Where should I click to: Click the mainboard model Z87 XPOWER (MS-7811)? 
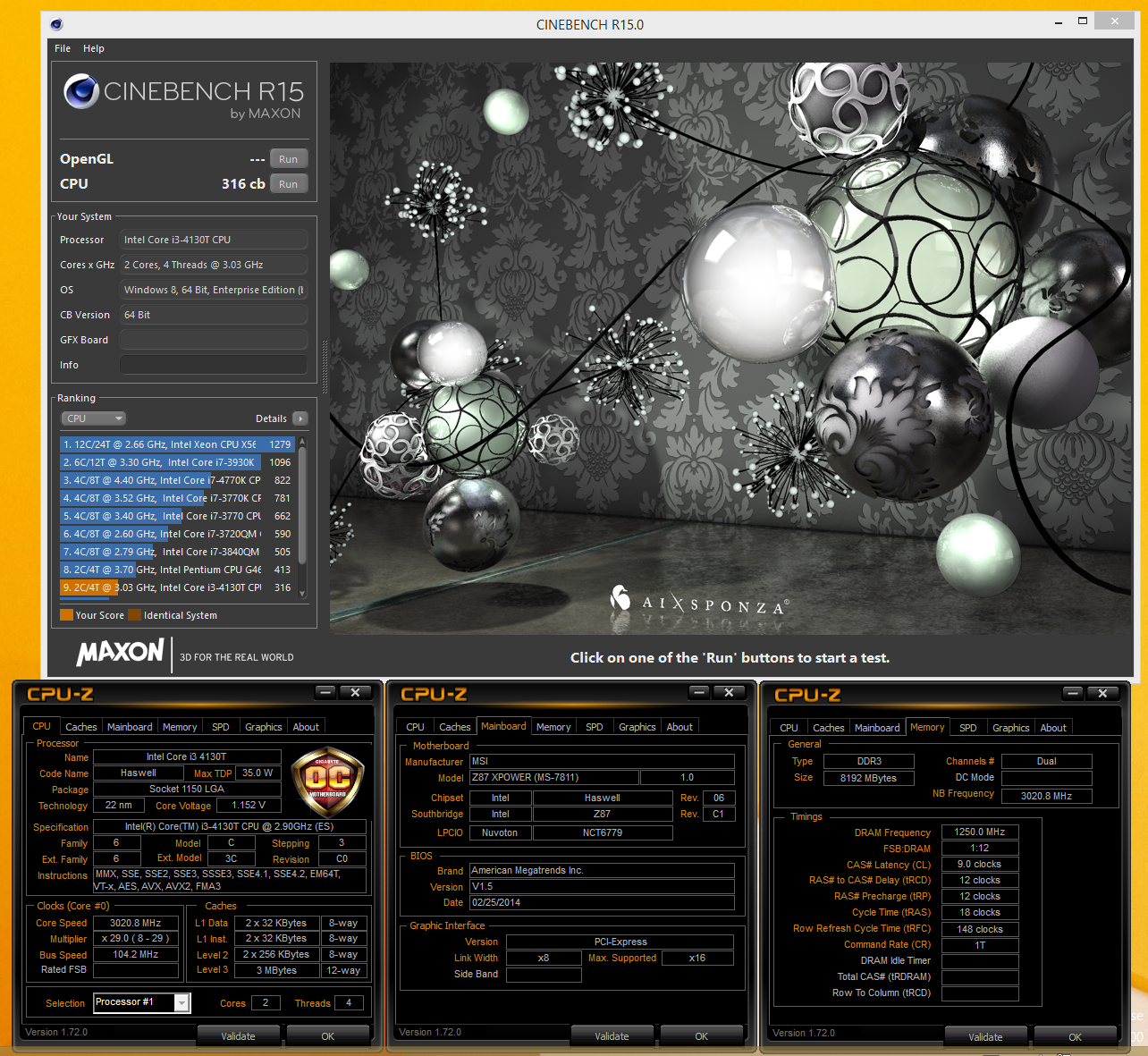[x=553, y=778]
